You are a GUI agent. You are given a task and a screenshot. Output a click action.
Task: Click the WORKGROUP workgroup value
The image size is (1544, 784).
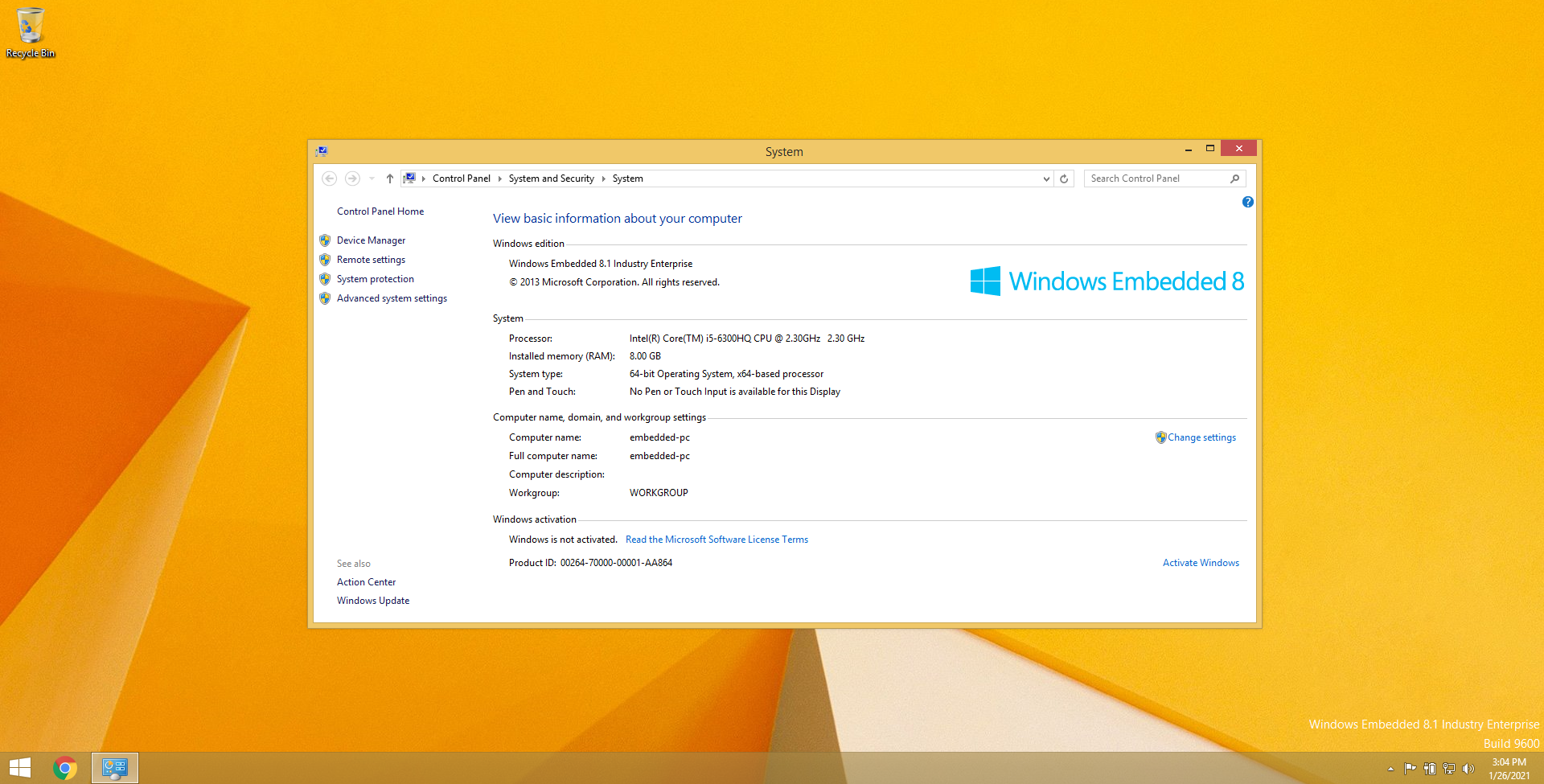659,493
